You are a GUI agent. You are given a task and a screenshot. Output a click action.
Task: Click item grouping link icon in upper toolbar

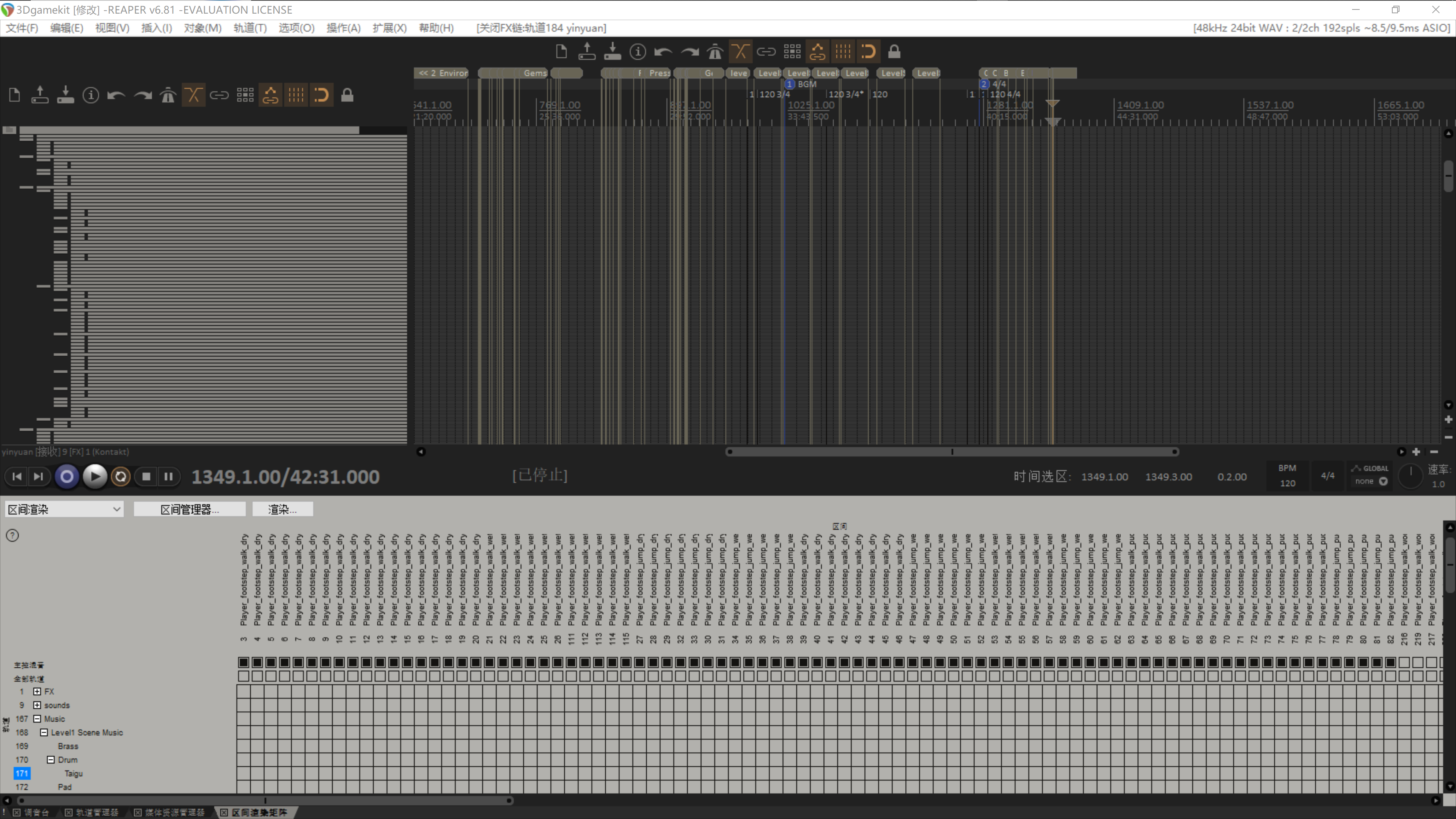point(766,52)
